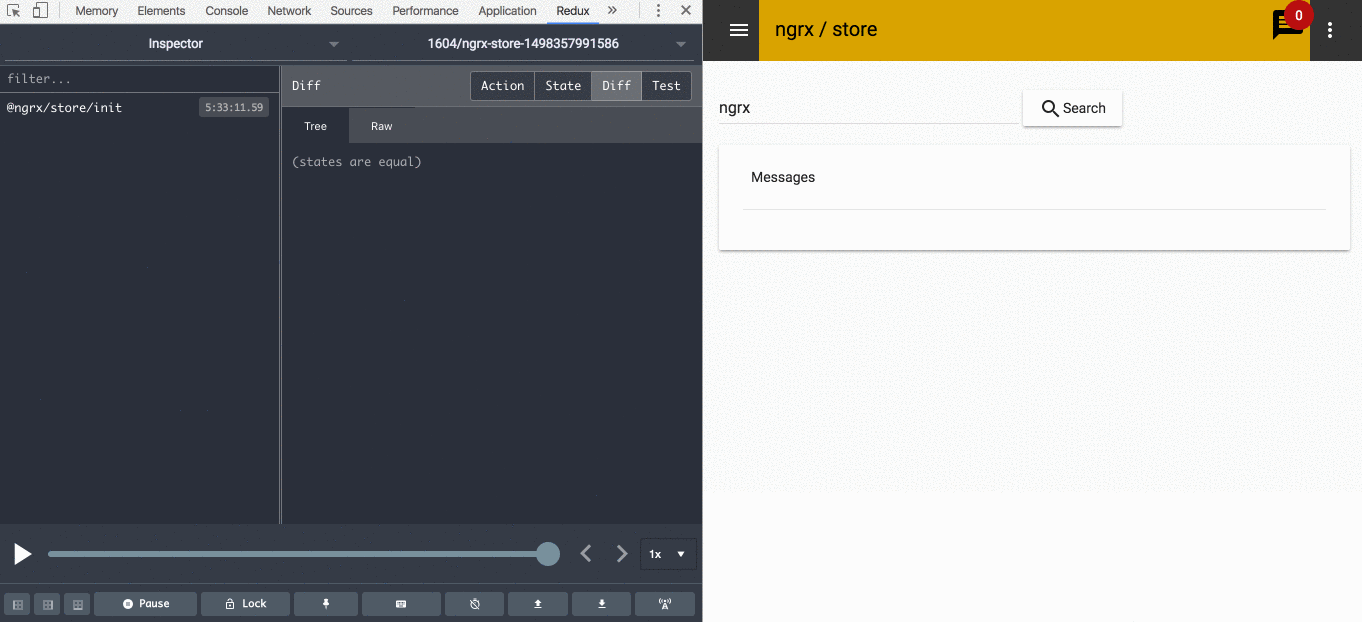1362x622 pixels.
Task: Toggle the slider timer icon button
Action: (475, 604)
